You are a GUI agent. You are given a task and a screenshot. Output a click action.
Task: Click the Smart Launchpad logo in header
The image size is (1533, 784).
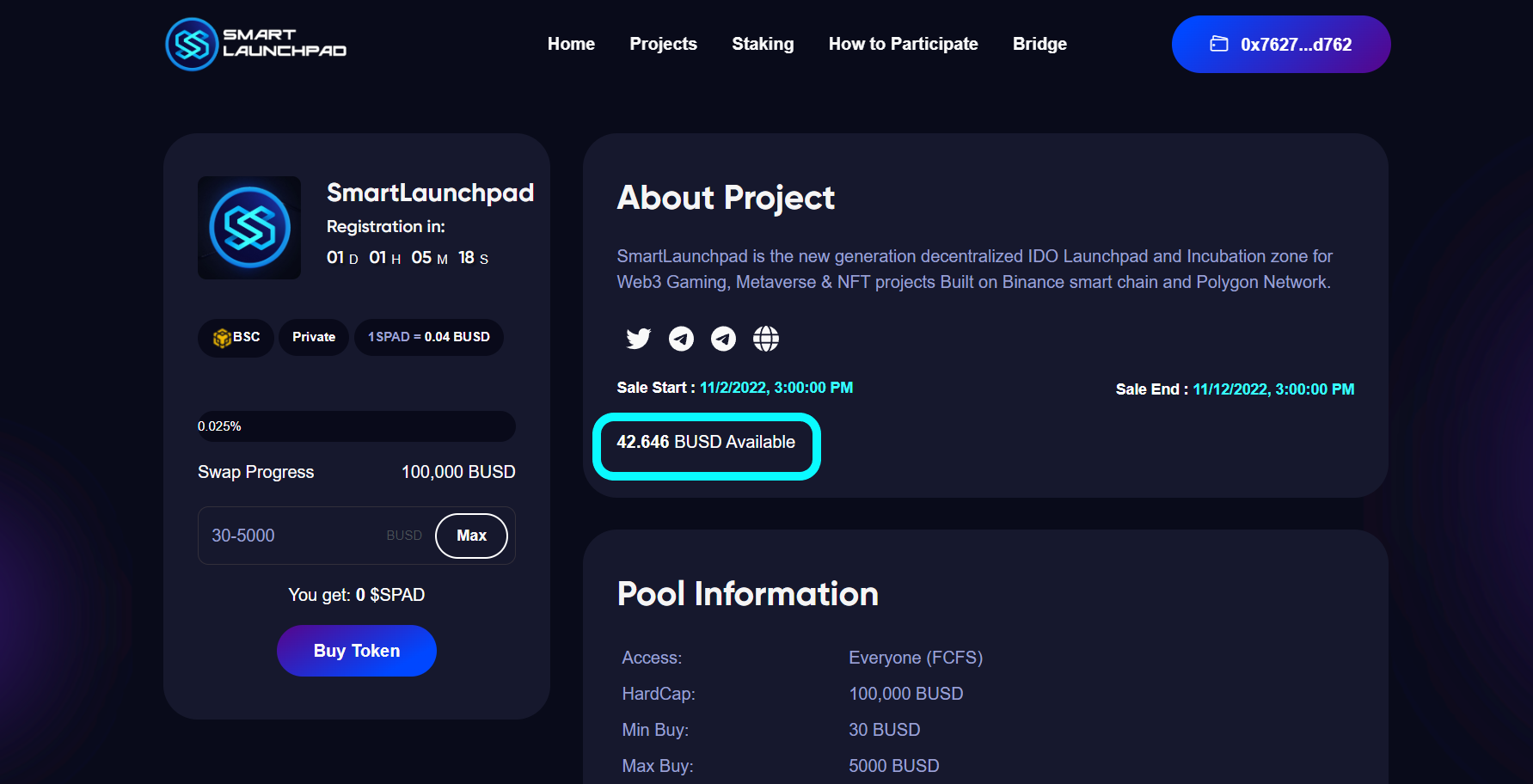click(x=256, y=44)
